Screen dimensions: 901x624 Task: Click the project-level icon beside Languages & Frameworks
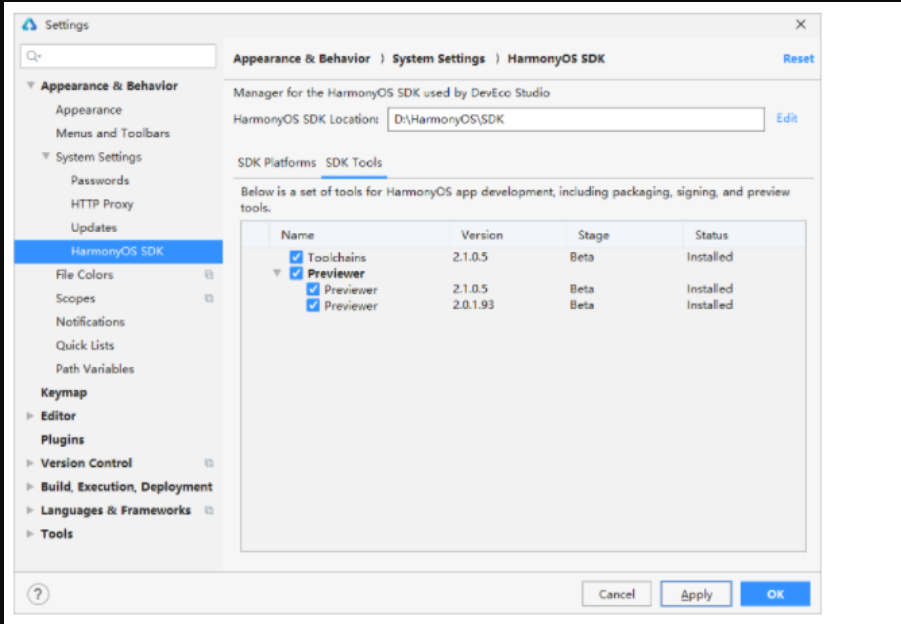(x=209, y=510)
